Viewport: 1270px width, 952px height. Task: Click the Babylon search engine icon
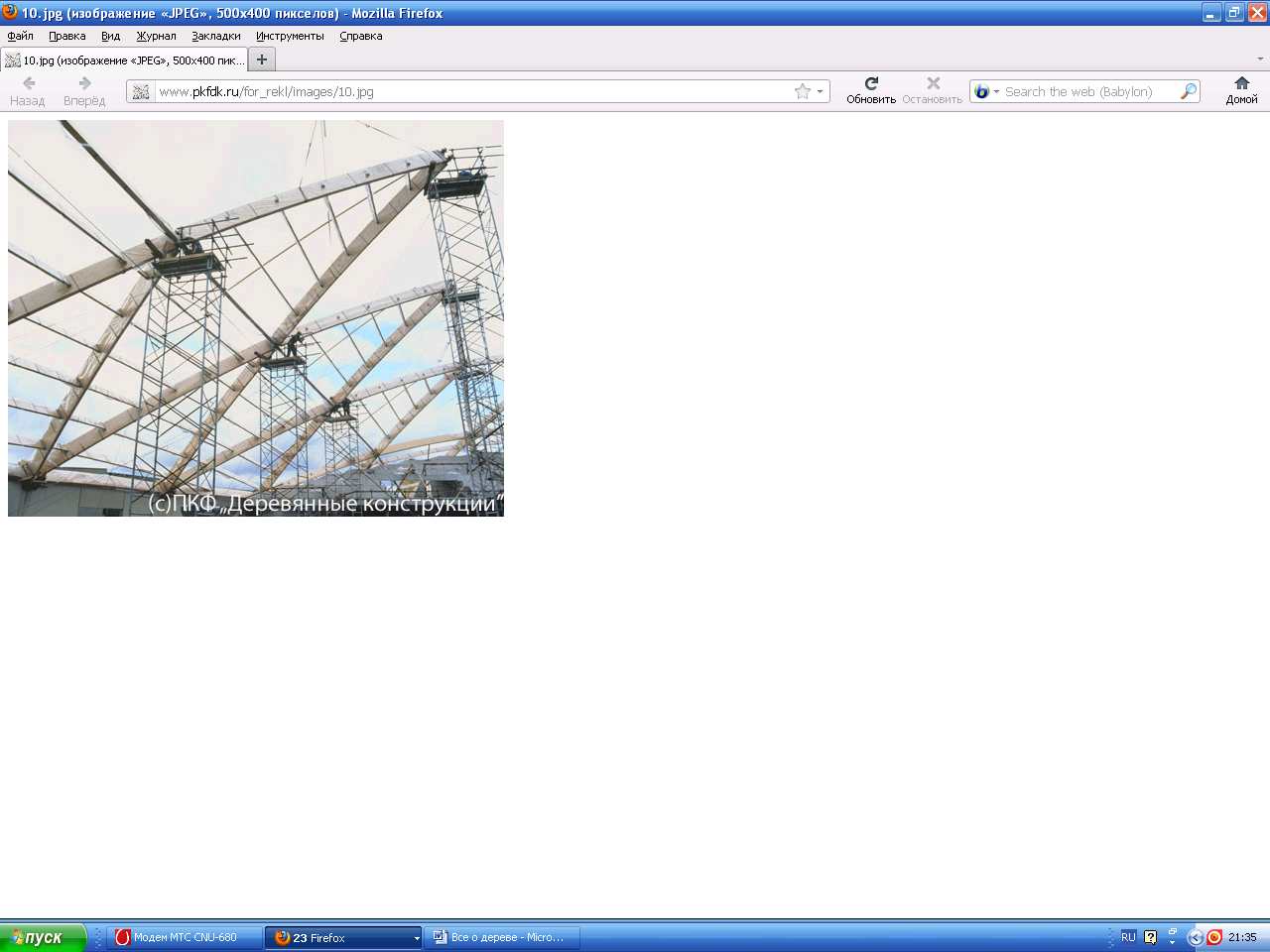click(x=982, y=91)
